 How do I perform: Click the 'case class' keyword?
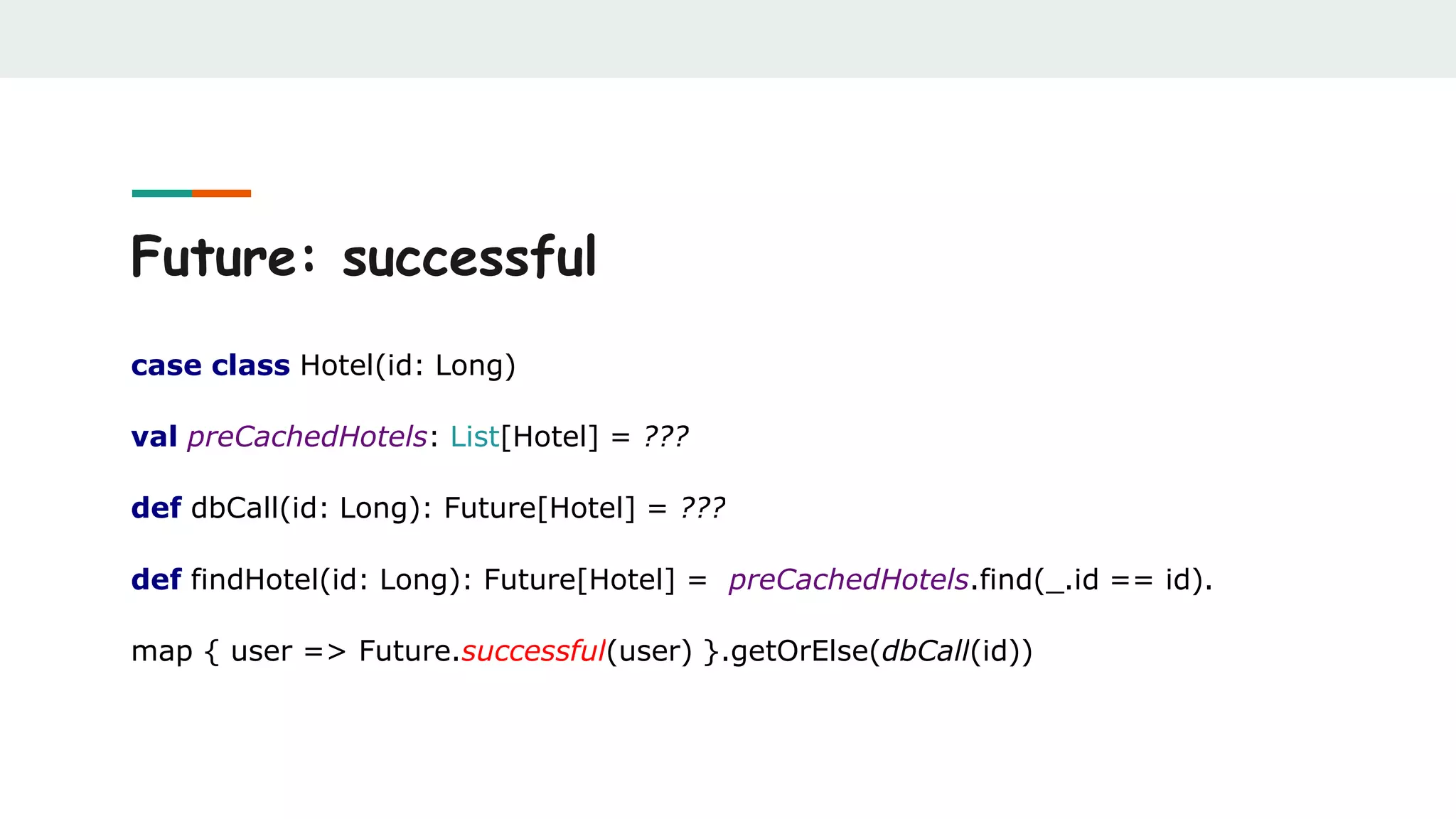click(x=210, y=365)
